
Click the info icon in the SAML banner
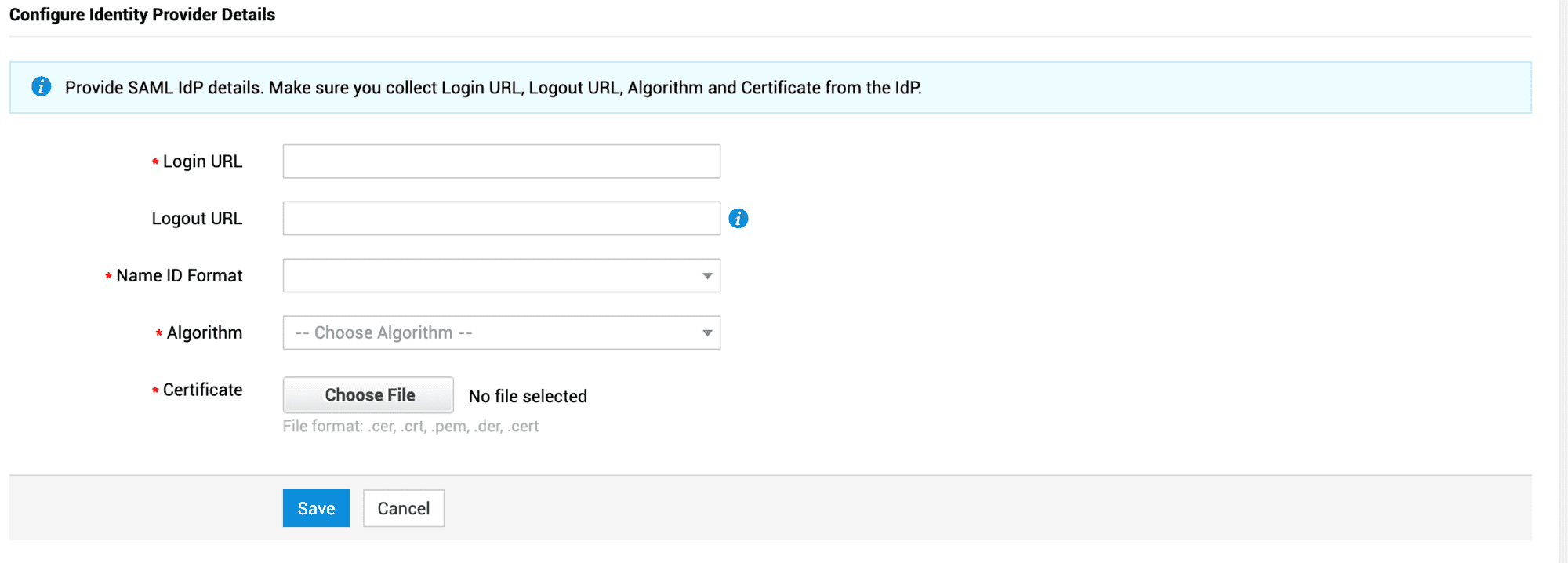pos(42,86)
